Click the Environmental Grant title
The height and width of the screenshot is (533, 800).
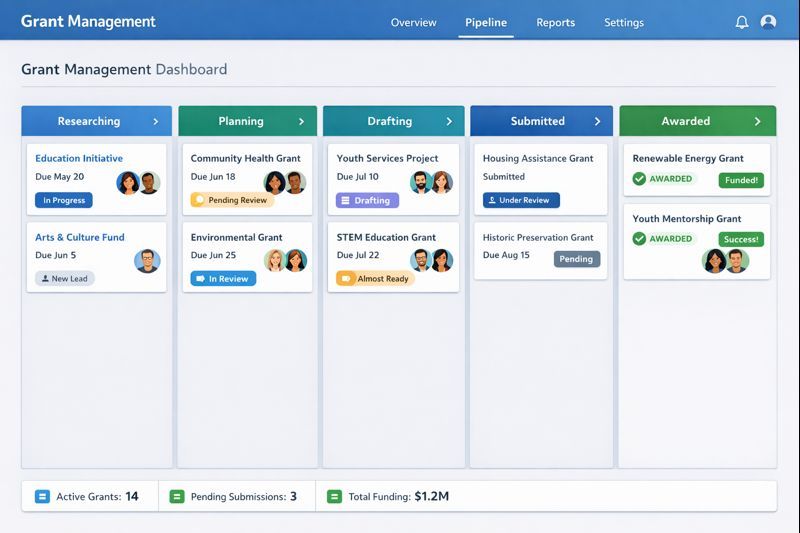point(236,237)
